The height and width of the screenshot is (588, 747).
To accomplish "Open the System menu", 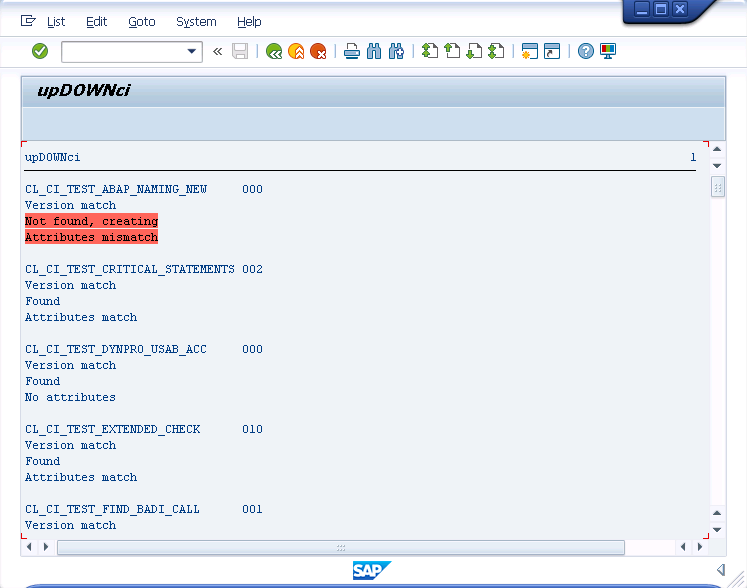I will (x=196, y=22).
